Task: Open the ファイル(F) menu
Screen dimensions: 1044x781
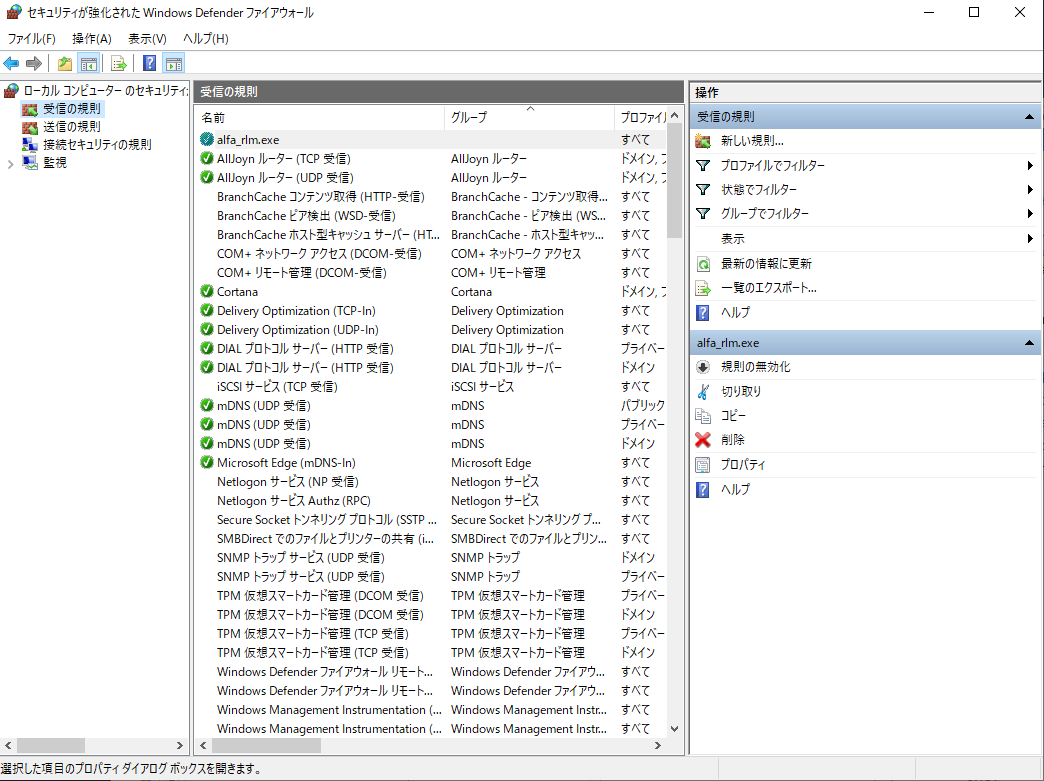Action: (x=31, y=39)
